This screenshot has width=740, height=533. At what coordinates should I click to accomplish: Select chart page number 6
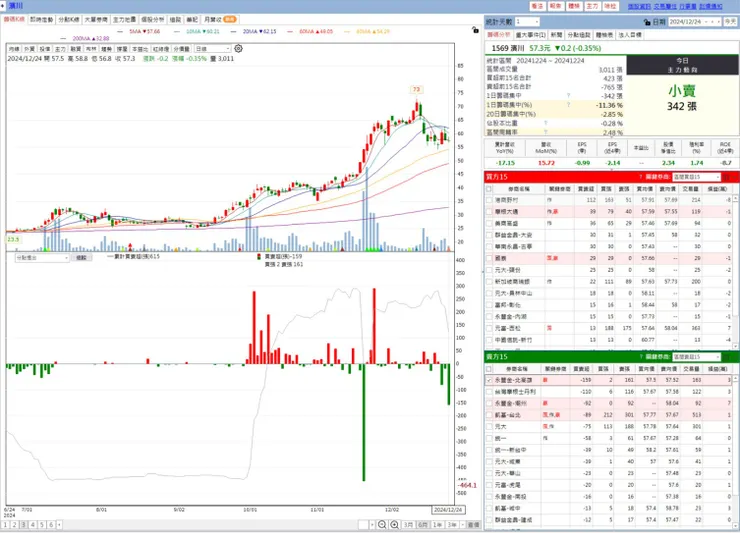(51, 525)
